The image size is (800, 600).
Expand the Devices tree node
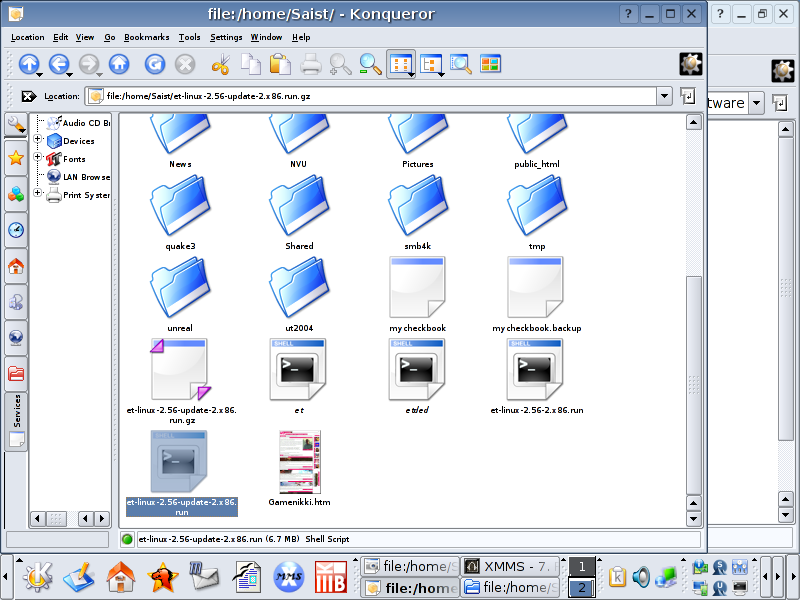click(39, 141)
